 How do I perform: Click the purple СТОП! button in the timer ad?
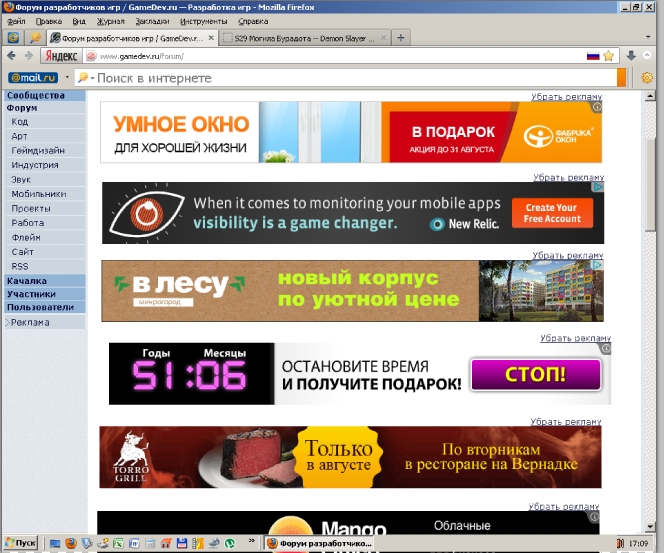coord(536,374)
